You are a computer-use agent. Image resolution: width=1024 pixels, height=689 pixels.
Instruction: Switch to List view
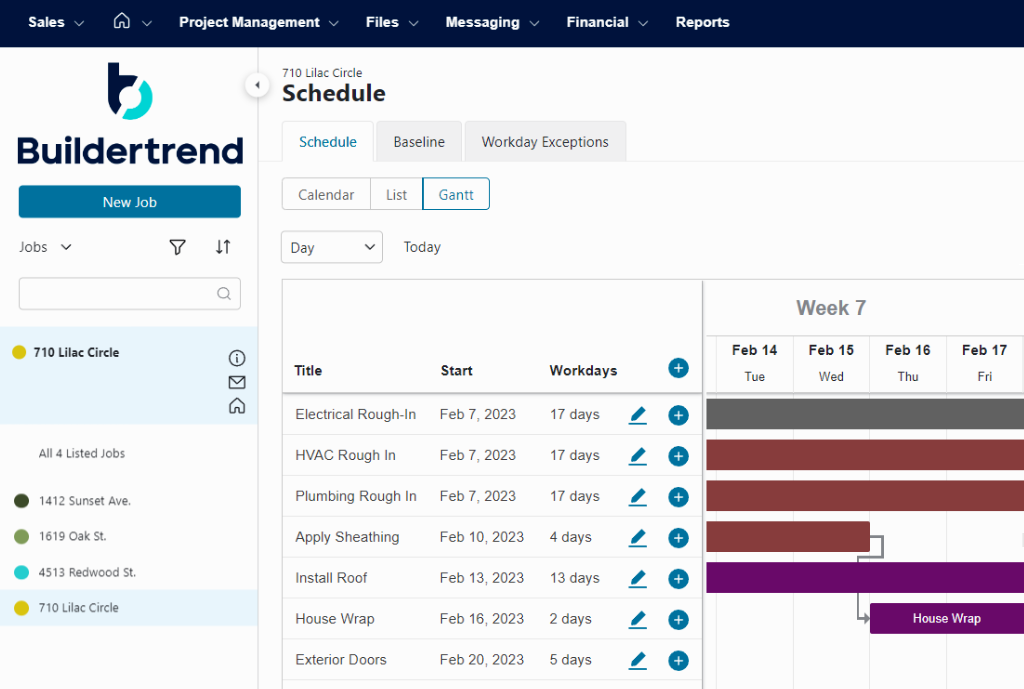[x=396, y=195]
